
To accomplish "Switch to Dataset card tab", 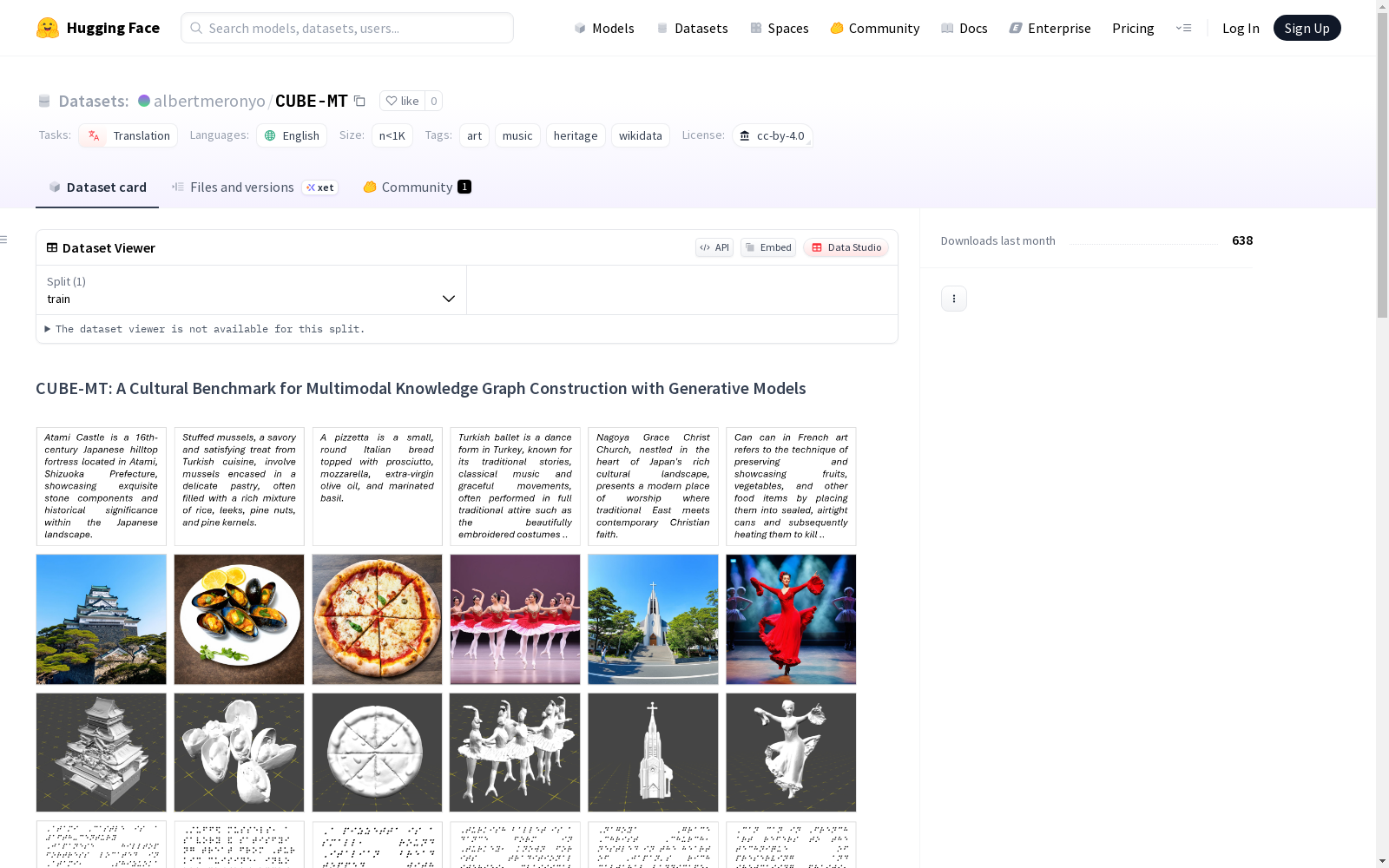I will tap(97, 187).
